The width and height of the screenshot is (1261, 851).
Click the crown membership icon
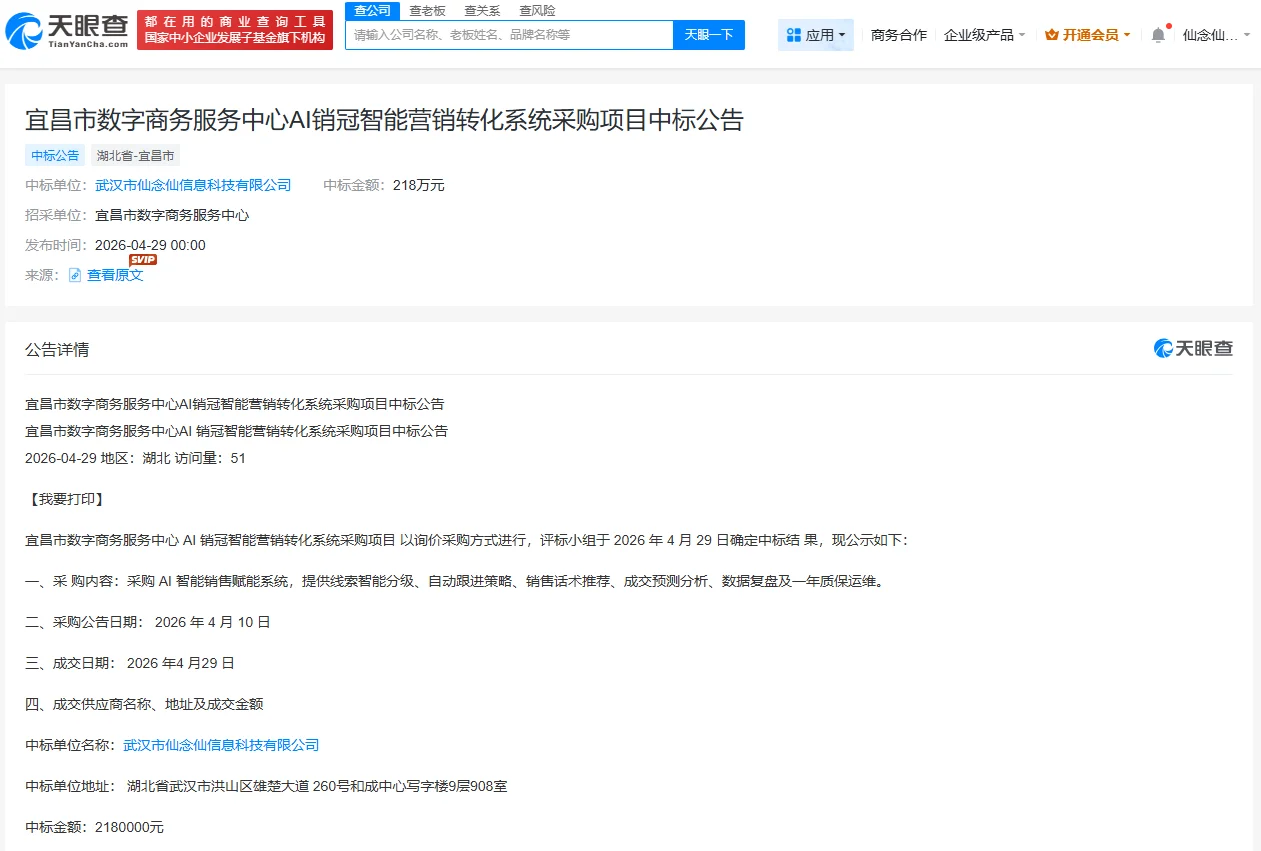1051,35
